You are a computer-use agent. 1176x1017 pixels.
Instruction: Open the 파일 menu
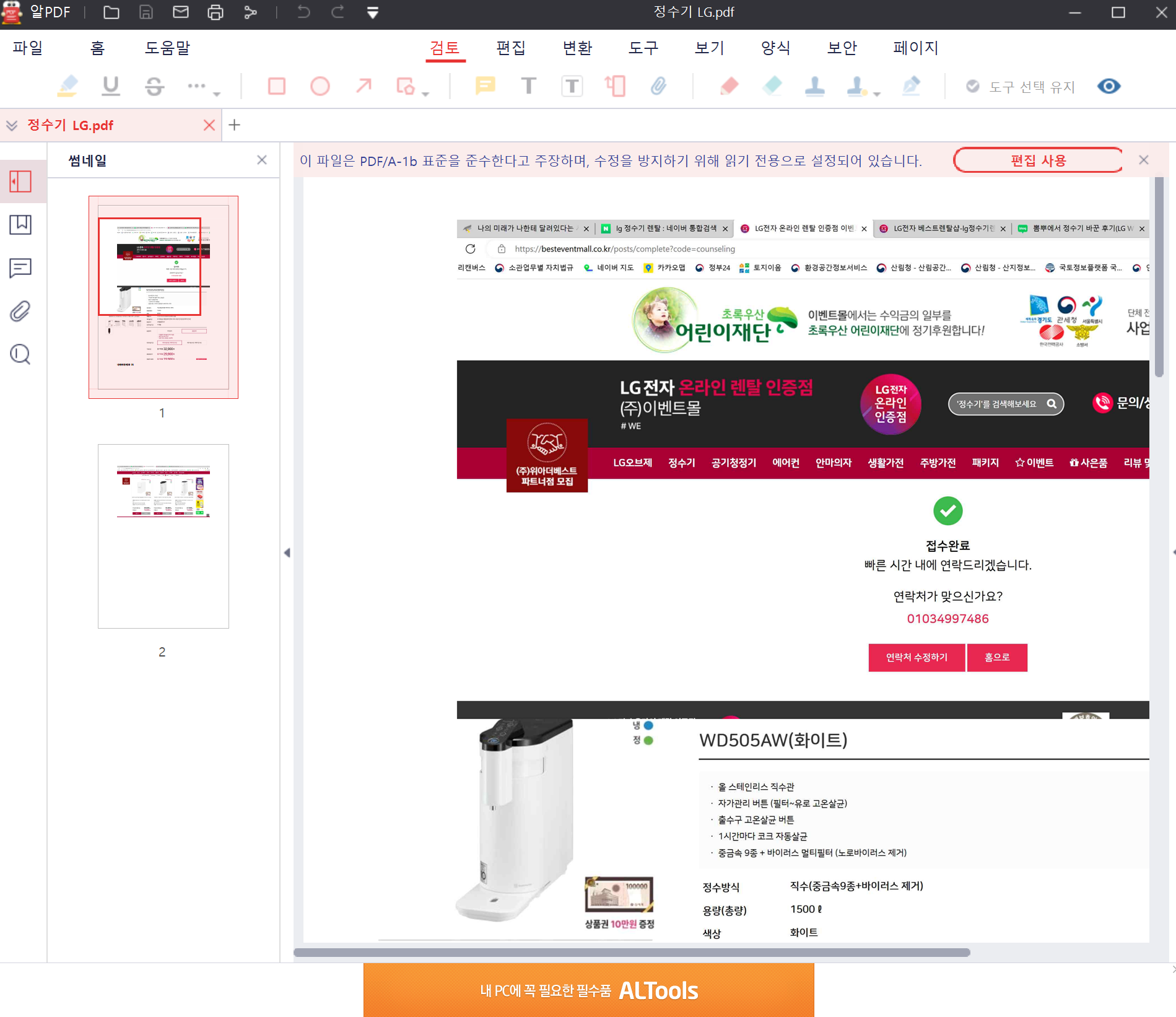coord(28,48)
